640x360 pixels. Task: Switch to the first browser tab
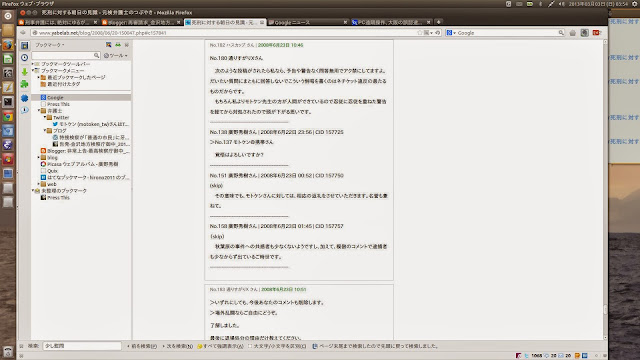tap(58, 22)
